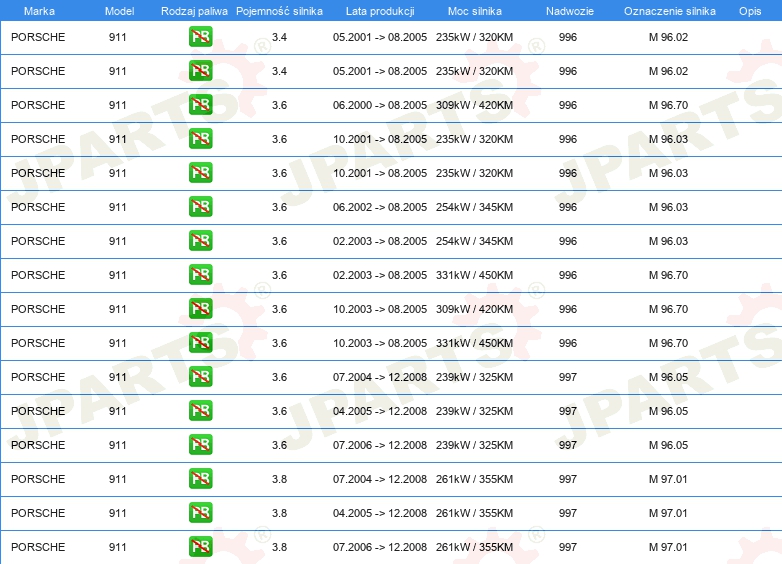Select M 97.01 in the 07.2004 row
Screen dimensions: 782x564
click(x=668, y=479)
